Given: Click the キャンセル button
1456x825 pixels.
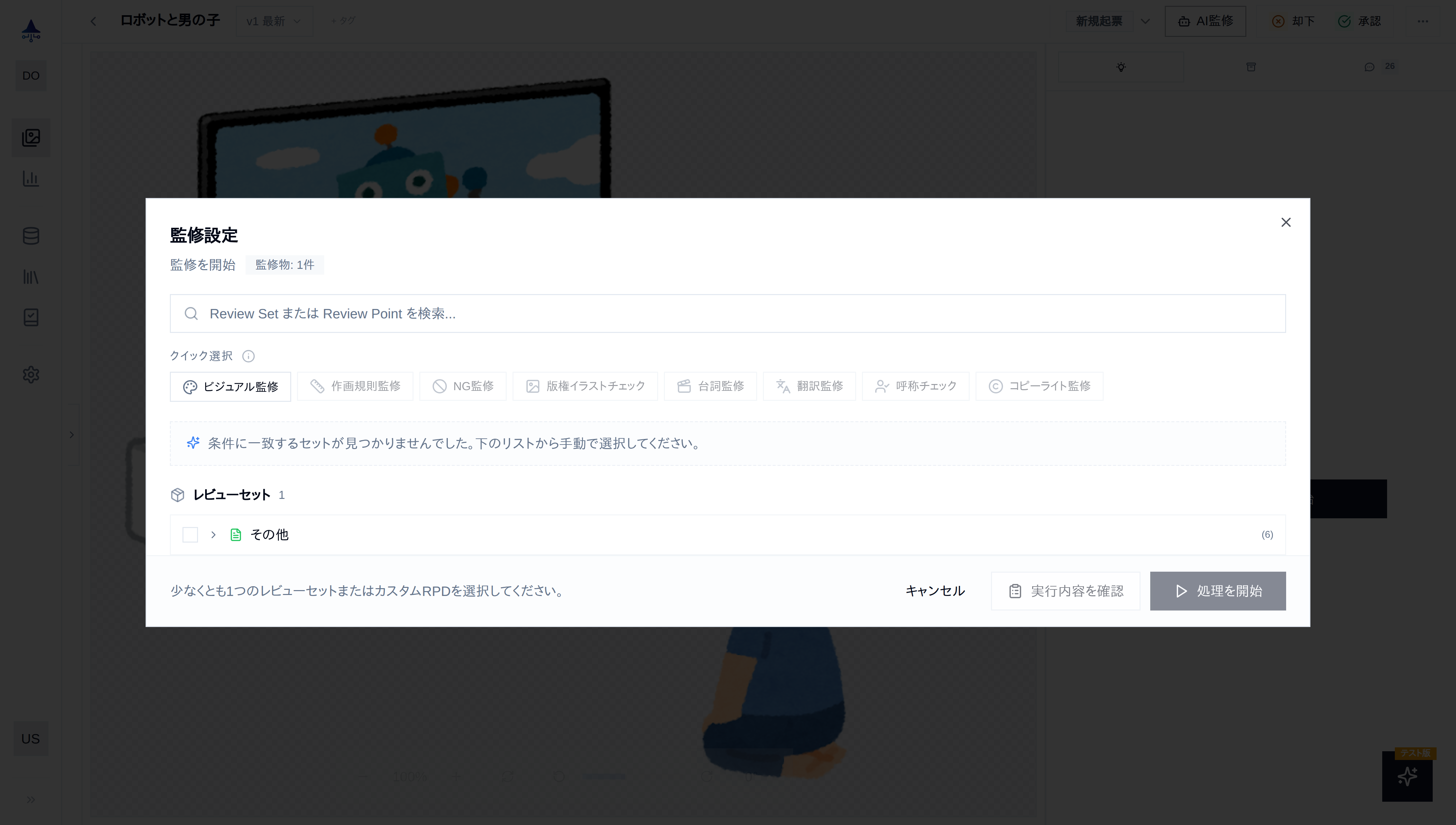Looking at the screenshot, I should pos(935,590).
